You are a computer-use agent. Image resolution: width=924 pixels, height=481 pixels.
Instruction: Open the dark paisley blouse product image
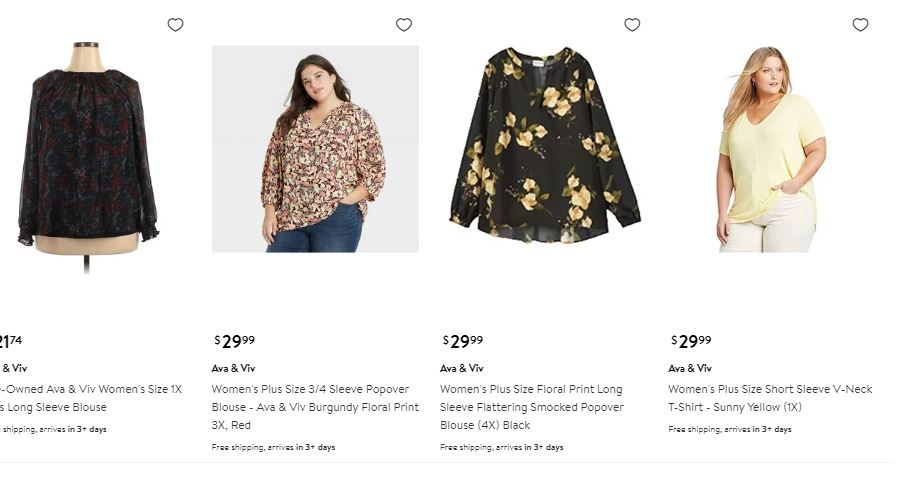coord(87,150)
